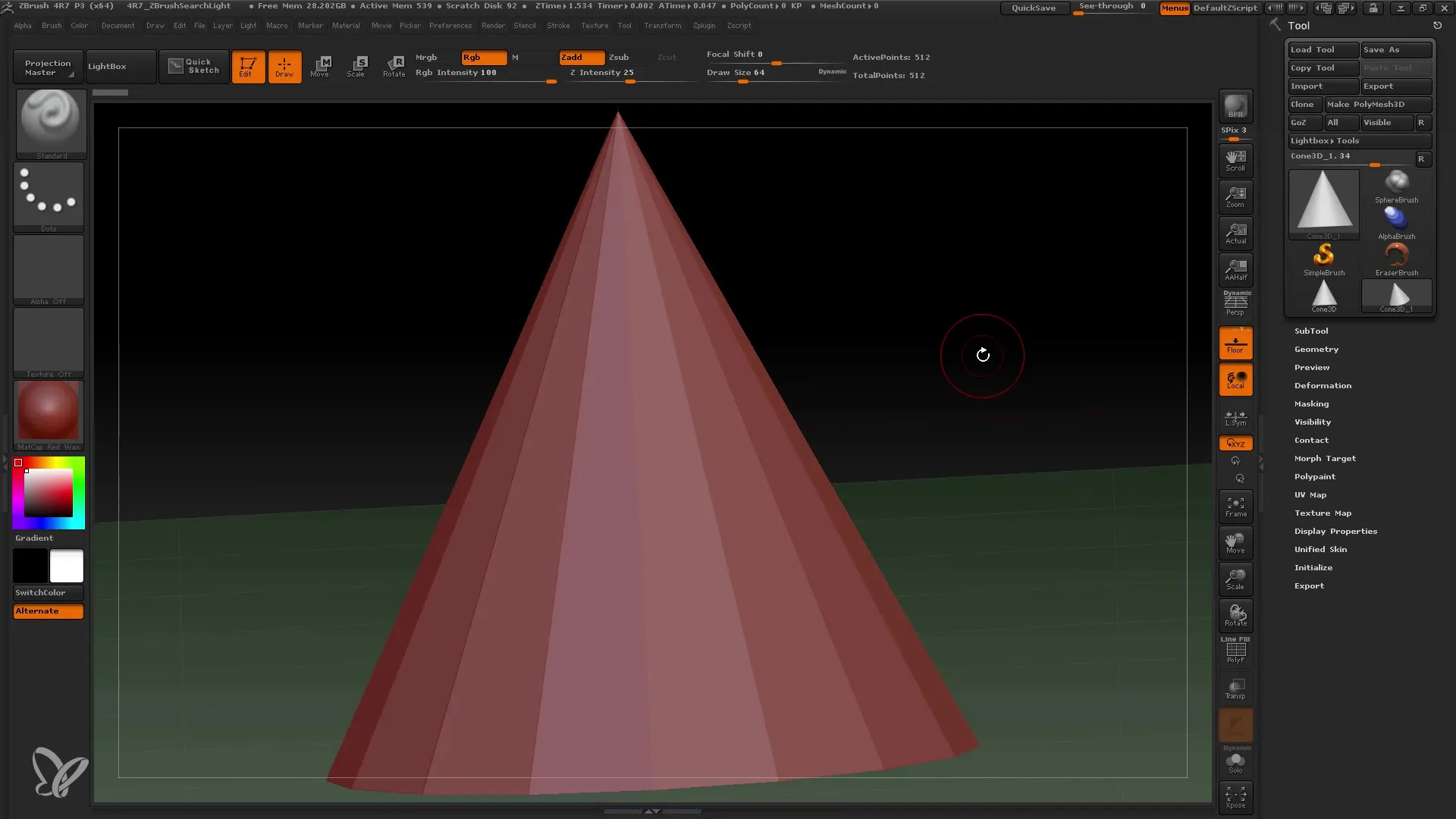The image size is (1456, 819).
Task: Click the Clone tool button
Action: [x=1302, y=104]
